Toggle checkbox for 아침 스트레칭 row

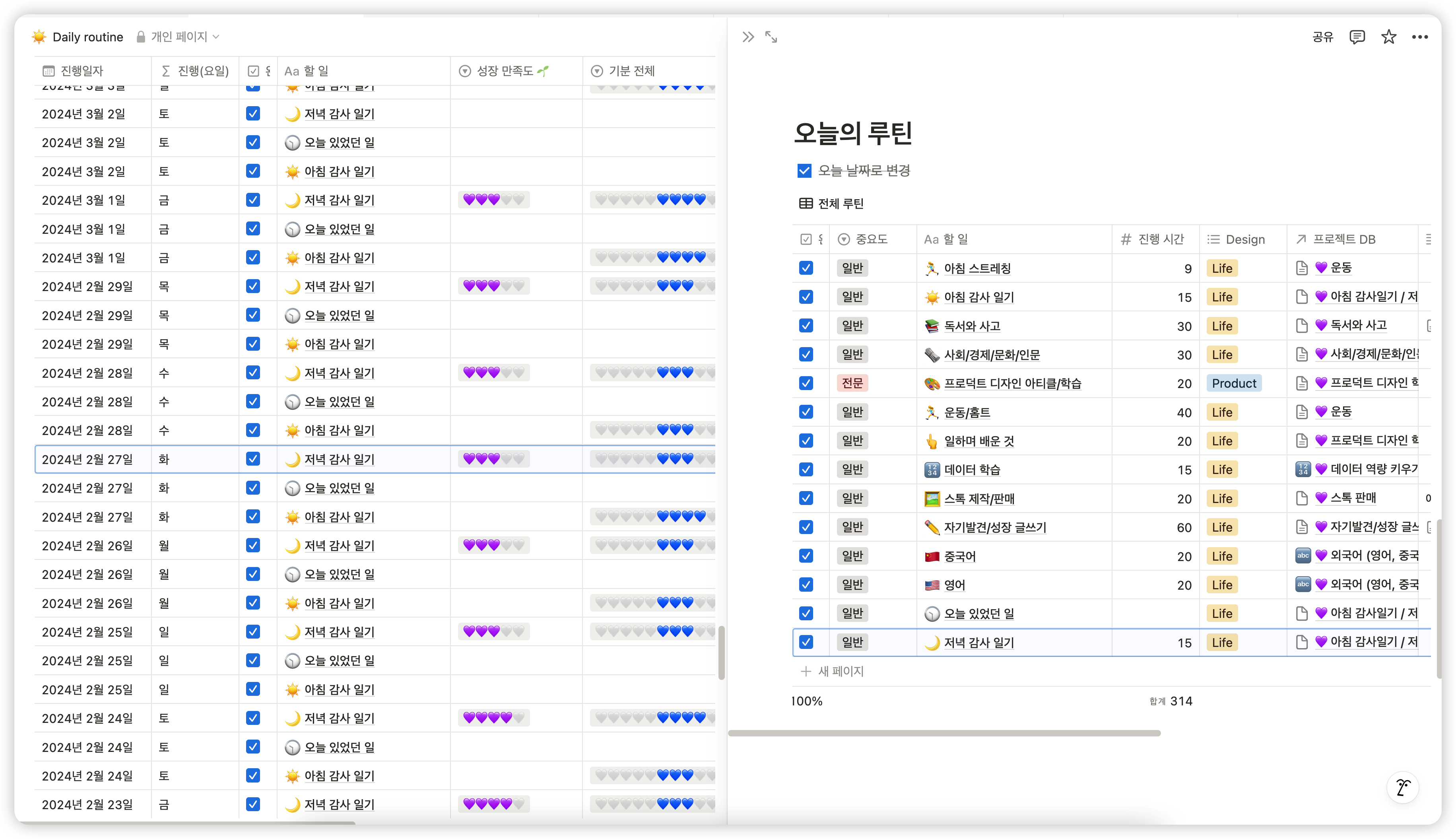[806, 268]
